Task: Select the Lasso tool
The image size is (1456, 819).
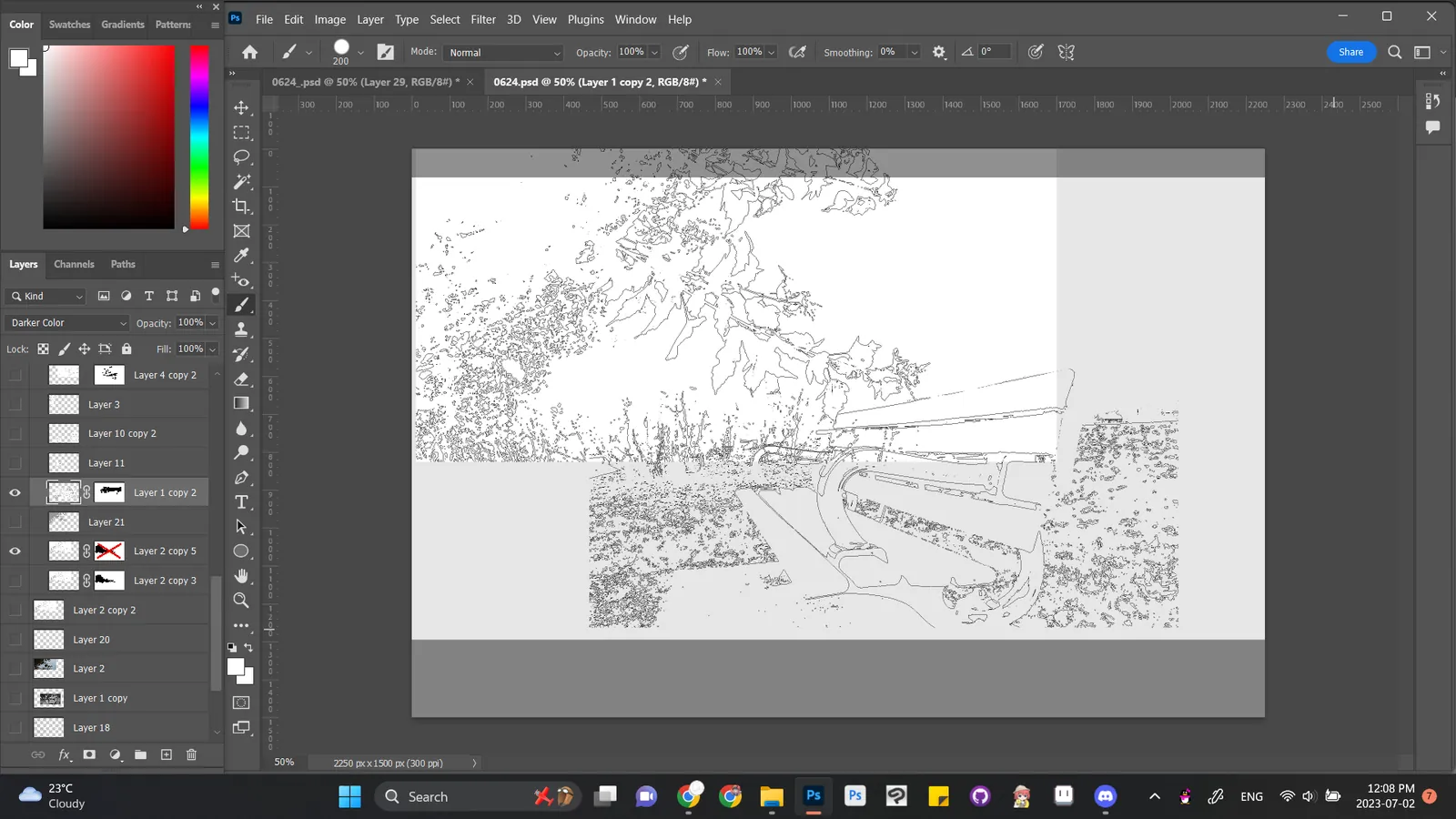Action: point(241,157)
